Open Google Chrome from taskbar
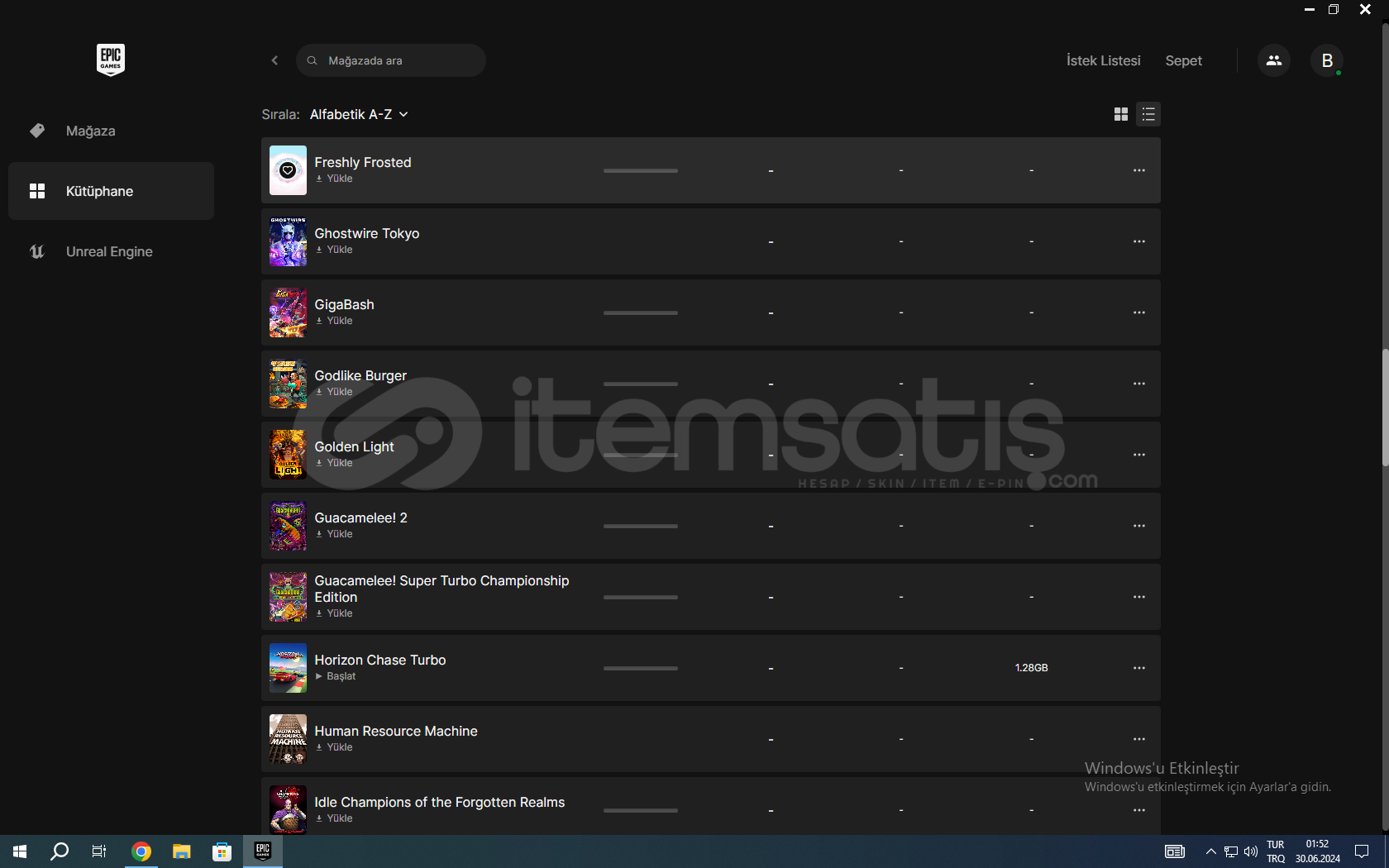Image resolution: width=1389 pixels, height=868 pixels. (x=141, y=851)
